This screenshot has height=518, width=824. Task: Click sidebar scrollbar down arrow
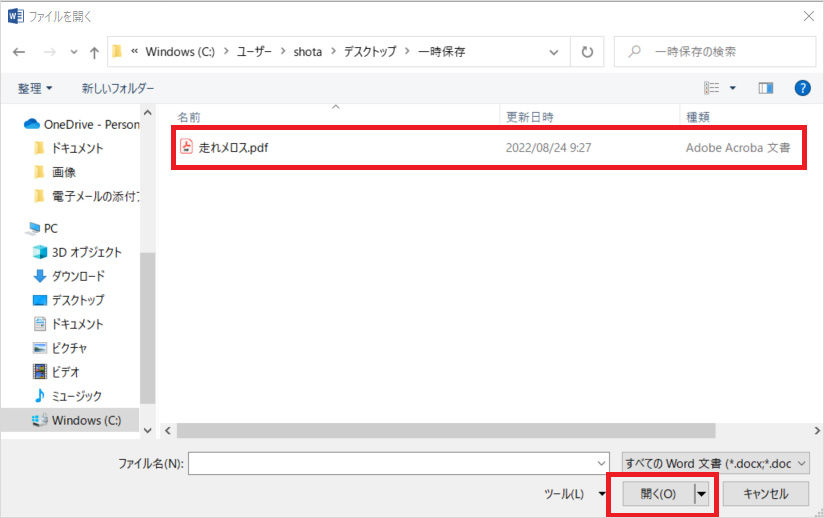(148, 430)
